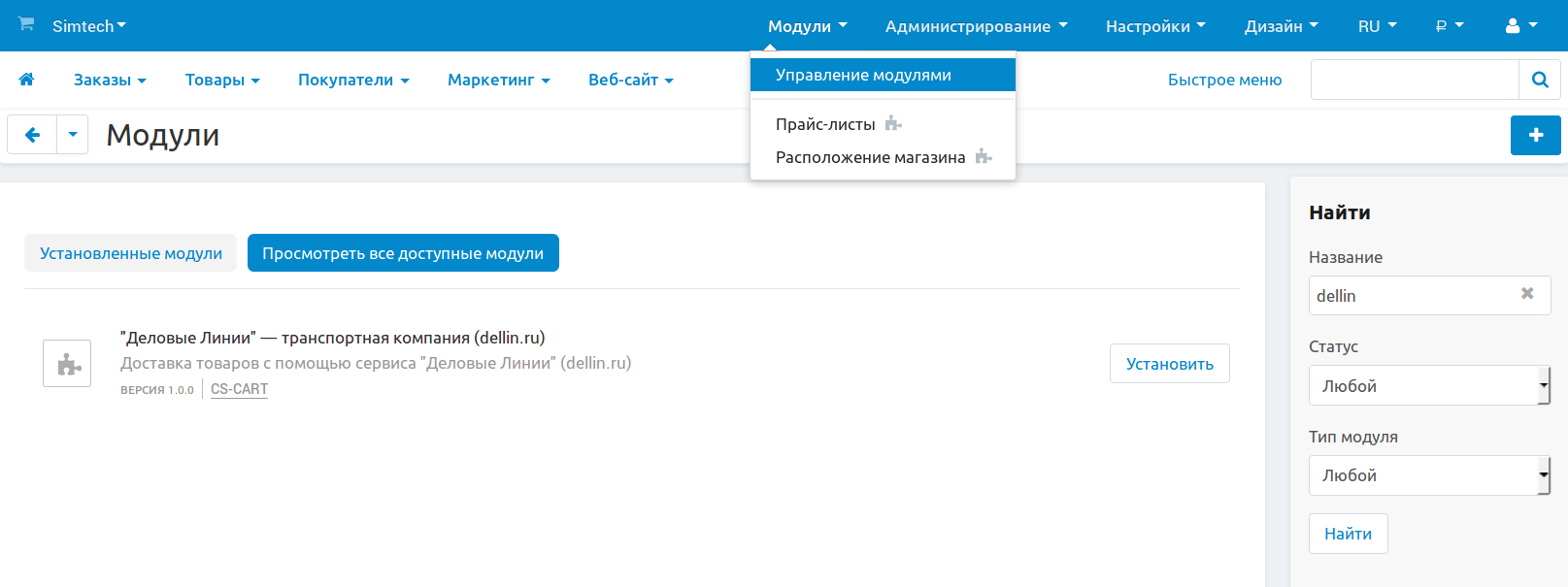The image size is (1568, 587).
Task: Switch to Установленные модули tab
Action: [x=130, y=253]
